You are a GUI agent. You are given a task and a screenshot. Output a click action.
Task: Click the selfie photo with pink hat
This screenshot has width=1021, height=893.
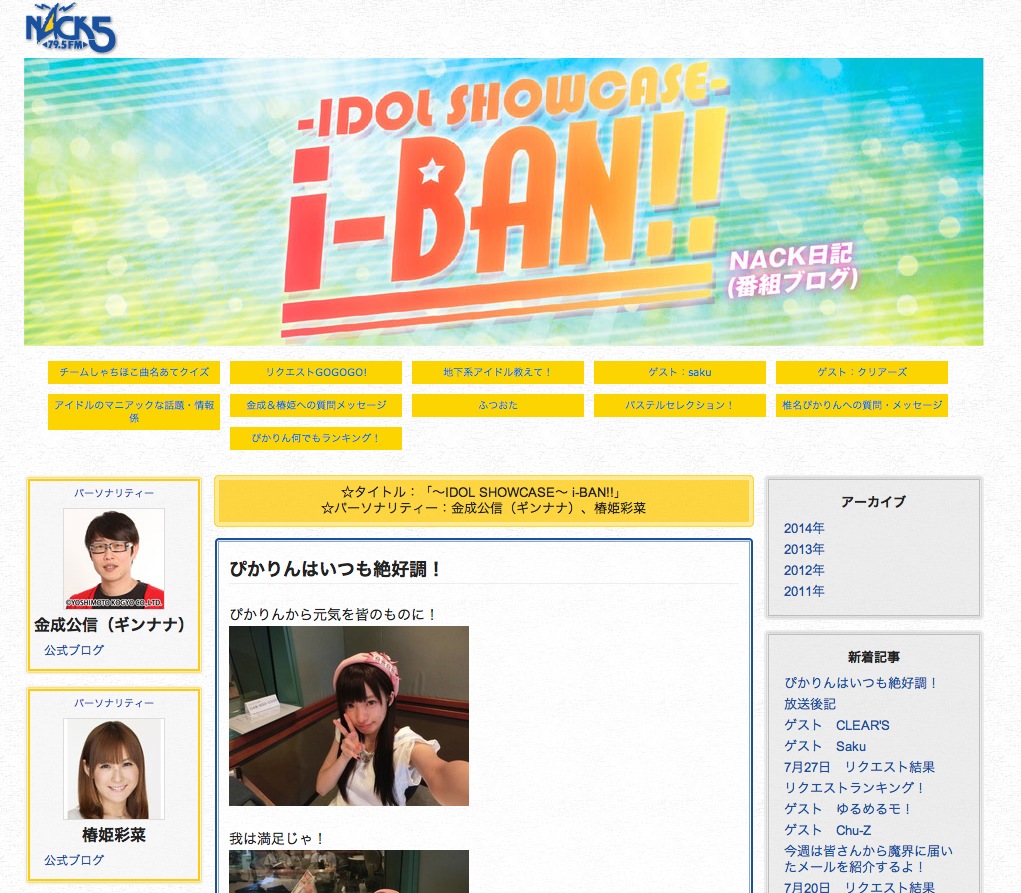349,716
